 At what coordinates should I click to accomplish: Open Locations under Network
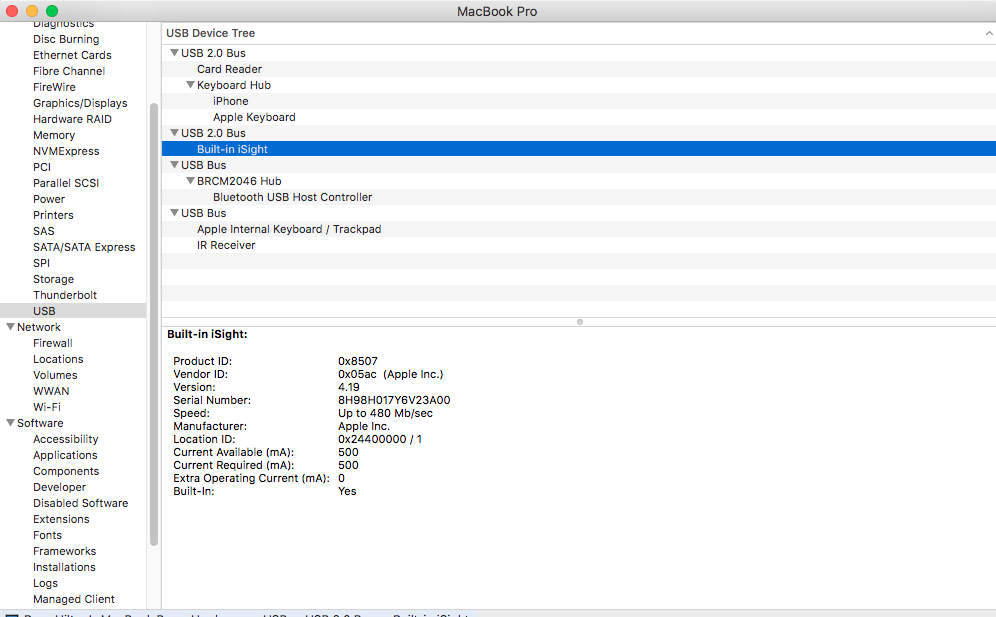pyautogui.click(x=58, y=359)
